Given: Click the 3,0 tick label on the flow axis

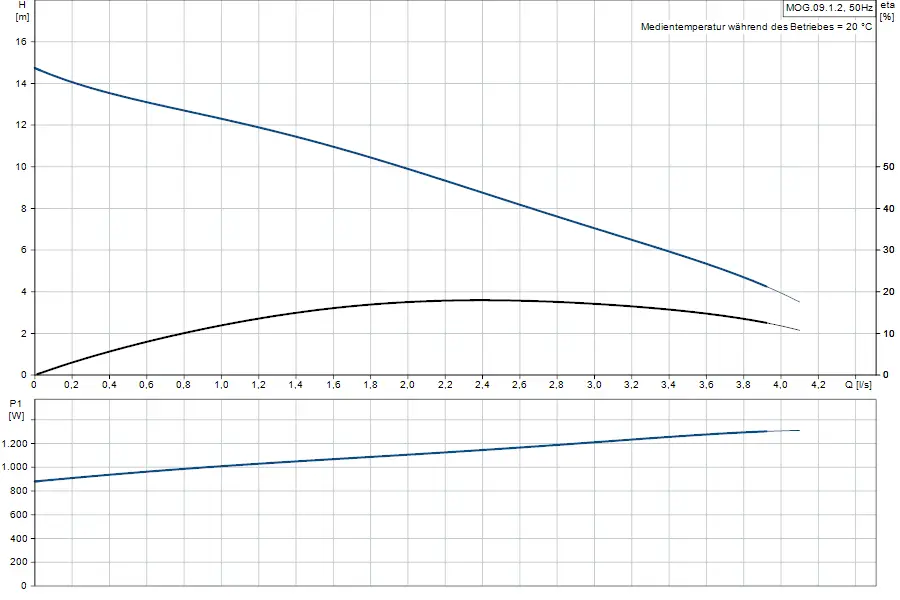Looking at the screenshot, I should point(594,385).
